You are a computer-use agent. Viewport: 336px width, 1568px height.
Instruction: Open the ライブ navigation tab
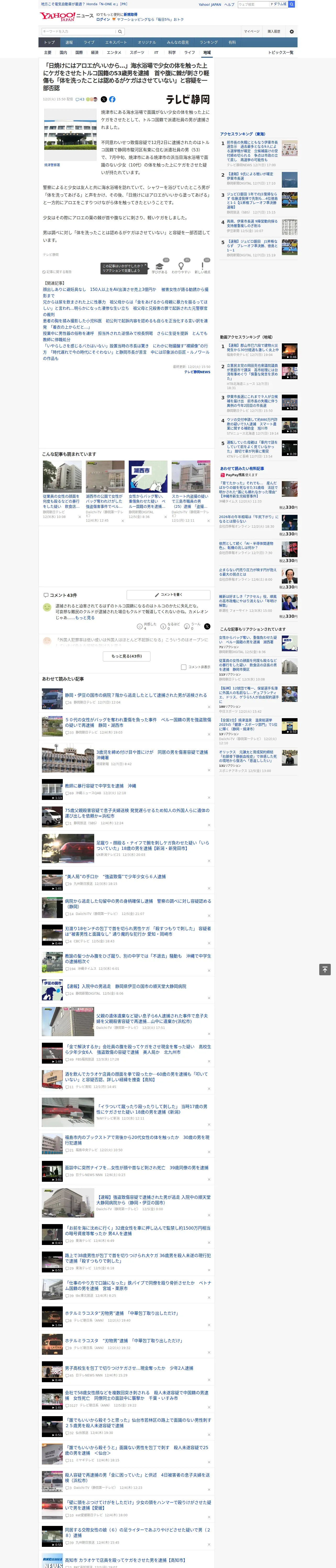pos(89,43)
